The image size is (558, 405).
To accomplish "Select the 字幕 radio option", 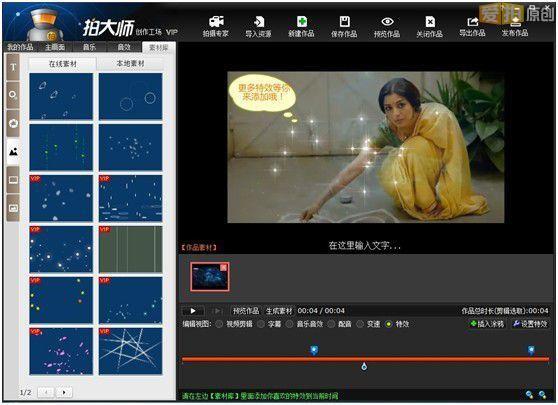I will pos(261,324).
